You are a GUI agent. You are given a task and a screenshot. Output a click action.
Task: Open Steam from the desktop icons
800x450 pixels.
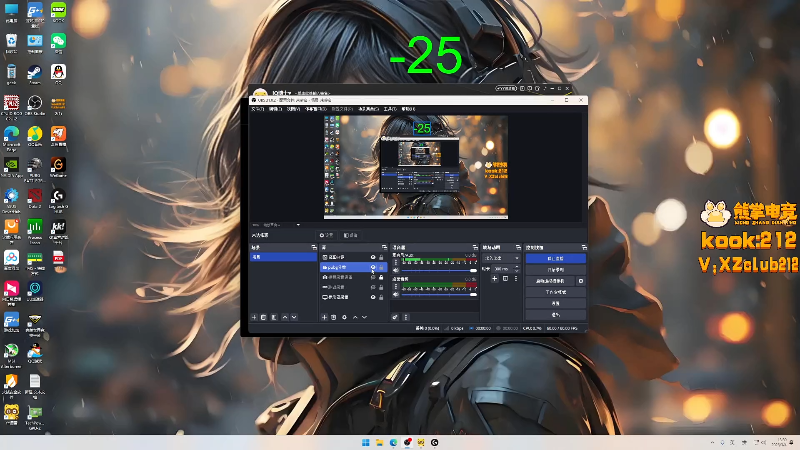click(x=35, y=74)
